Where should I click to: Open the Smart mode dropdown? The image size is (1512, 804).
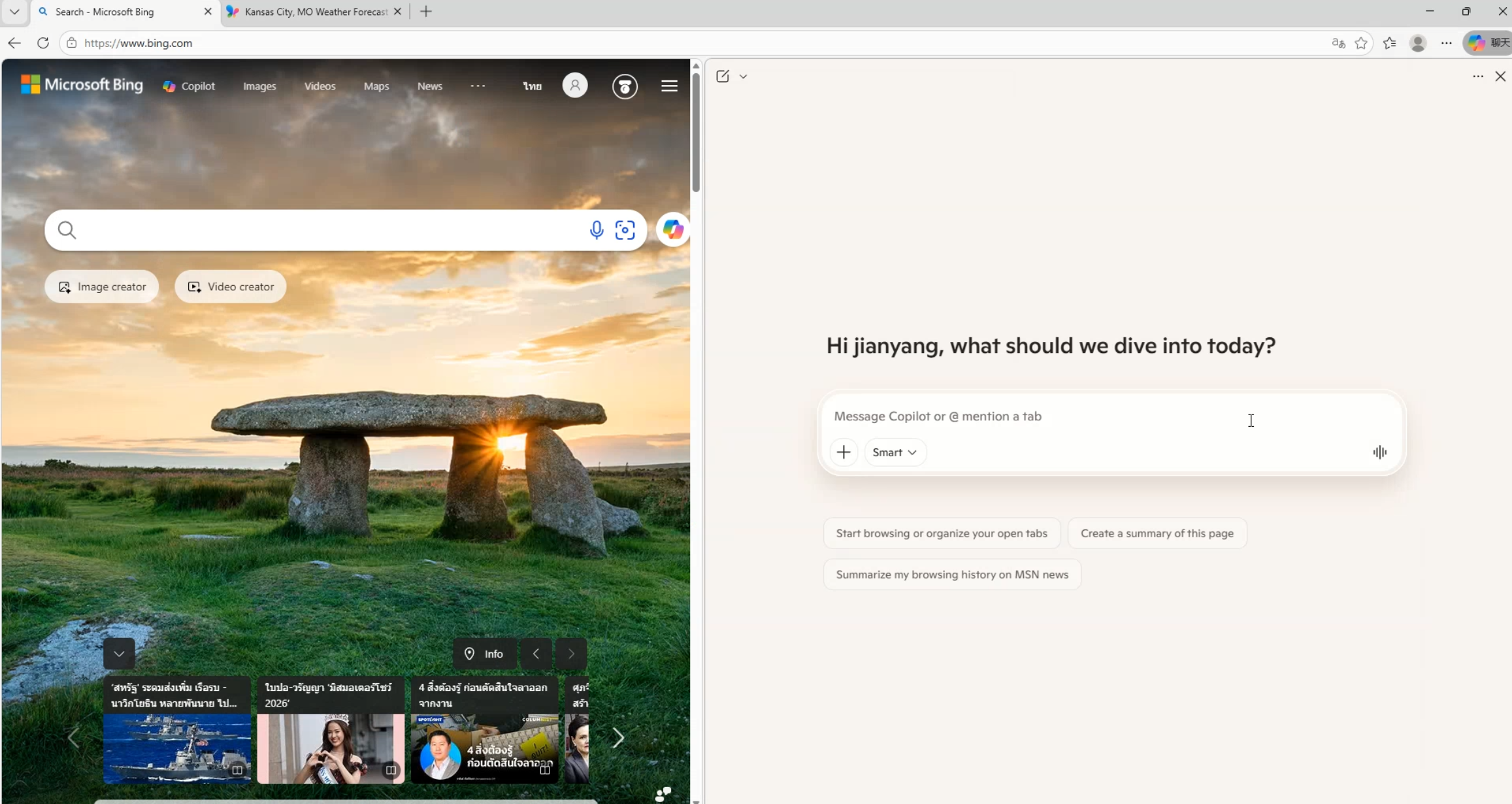coord(895,452)
